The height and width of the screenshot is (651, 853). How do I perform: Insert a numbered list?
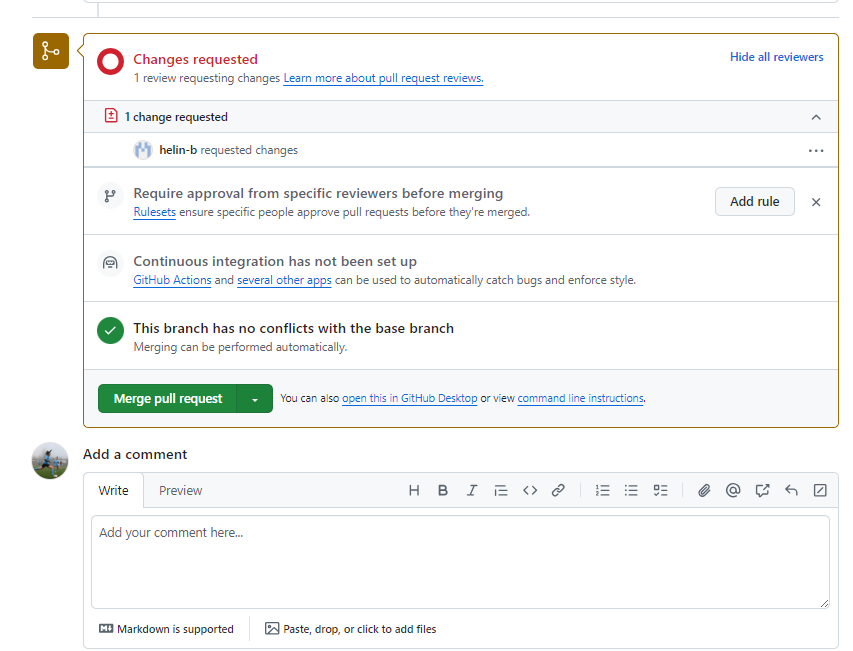pyautogui.click(x=602, y=490)
